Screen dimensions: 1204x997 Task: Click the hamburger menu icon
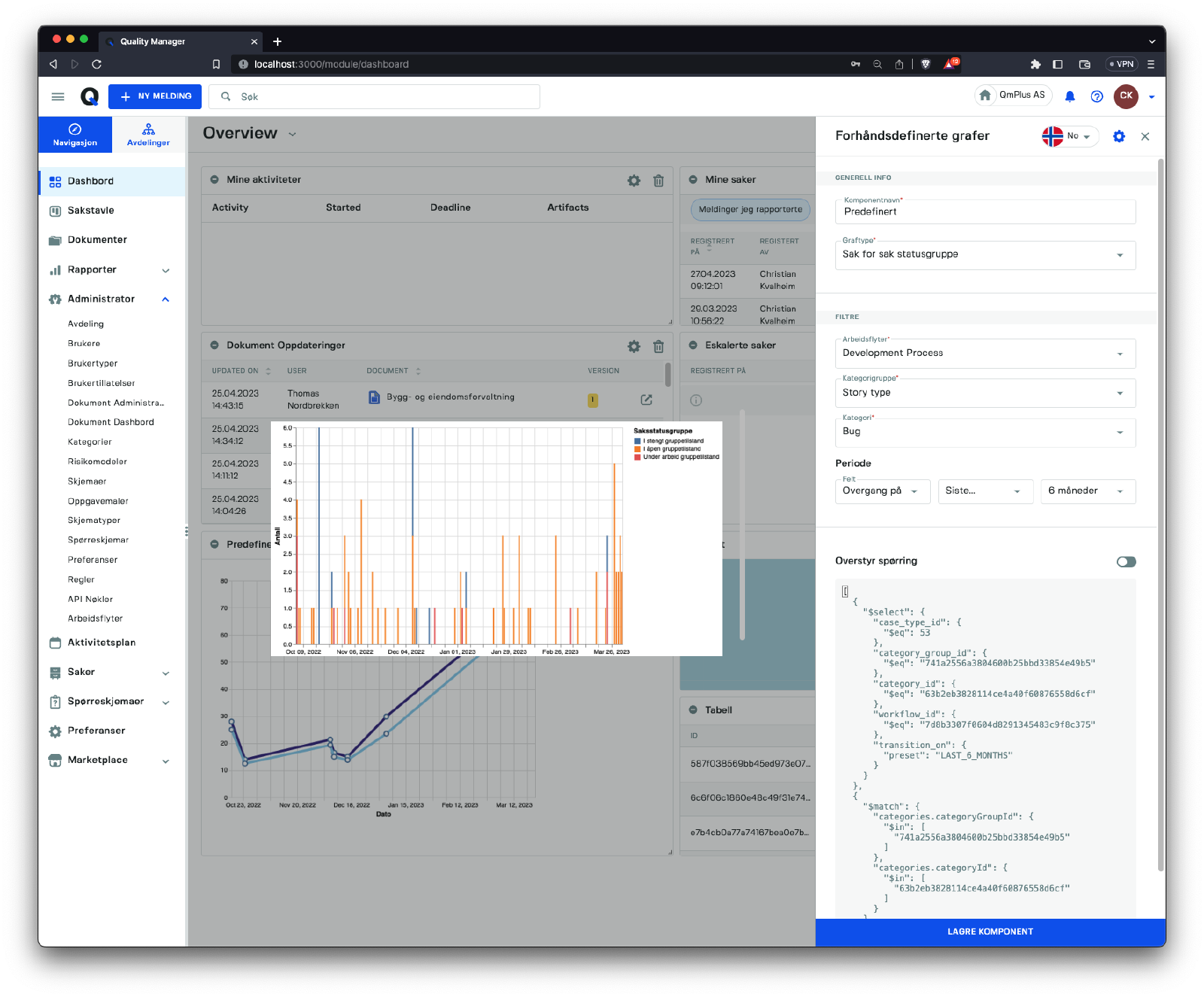(x=58, y=96)
